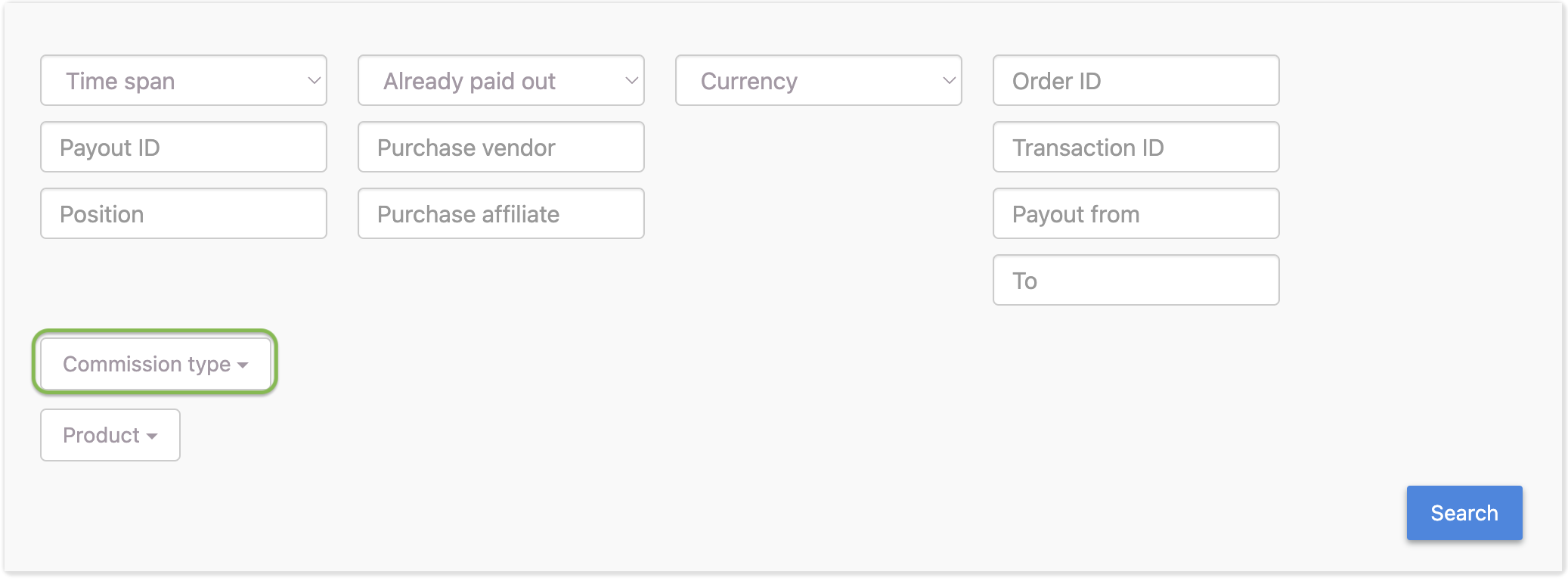Click the caret next to Product
The height and width of the screenshot is (581, 1568).
click(152, 437)
